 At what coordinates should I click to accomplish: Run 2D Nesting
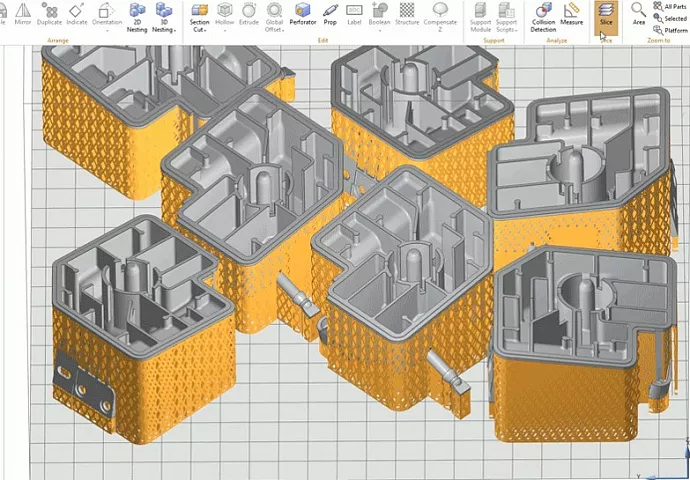137,17
